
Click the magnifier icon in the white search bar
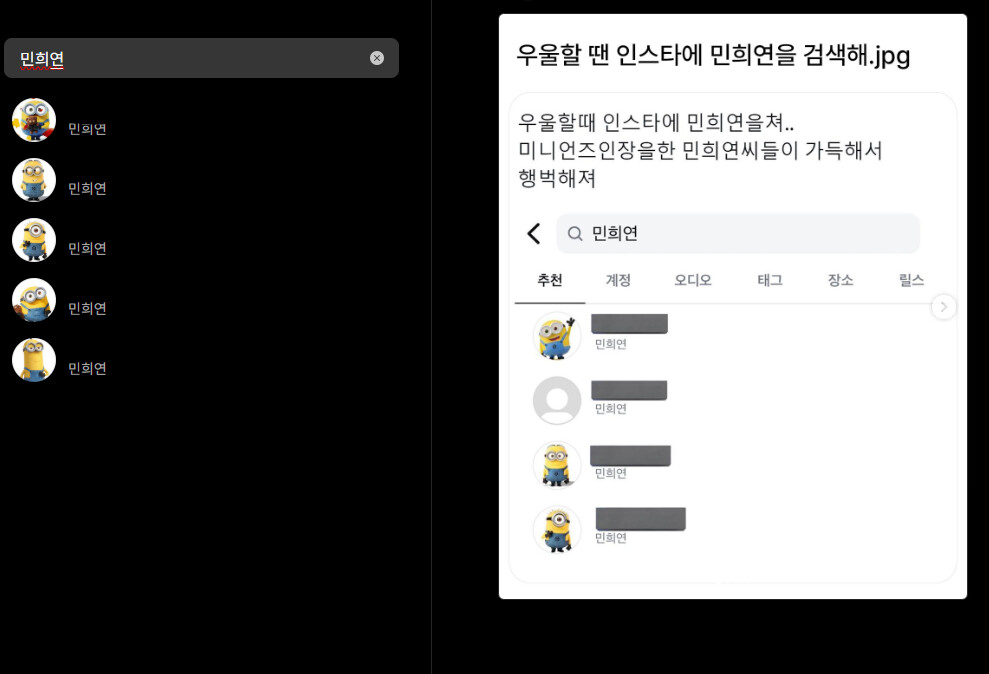tap(575, 234)
